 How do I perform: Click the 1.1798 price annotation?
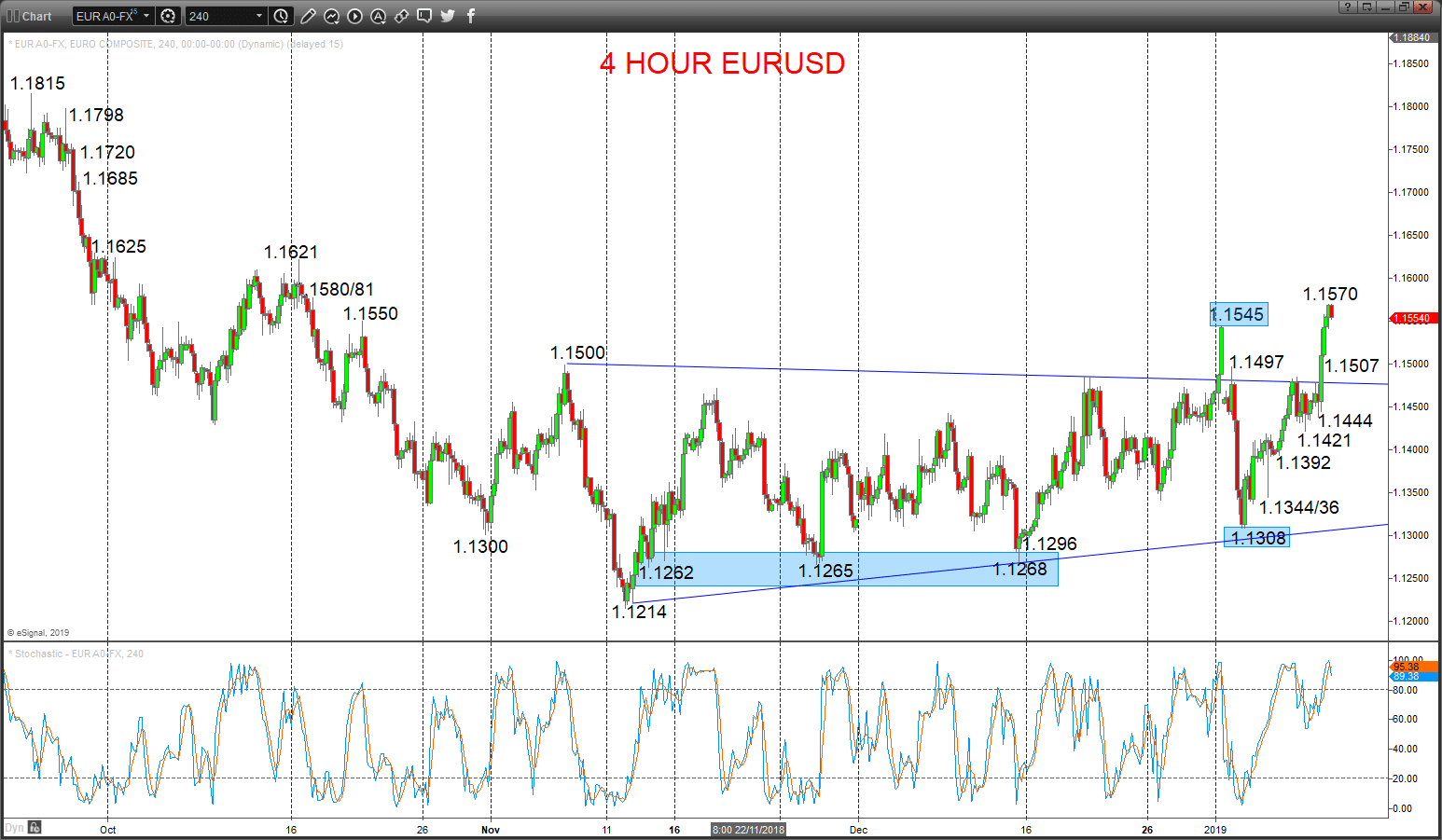click(x=96, y=115)
